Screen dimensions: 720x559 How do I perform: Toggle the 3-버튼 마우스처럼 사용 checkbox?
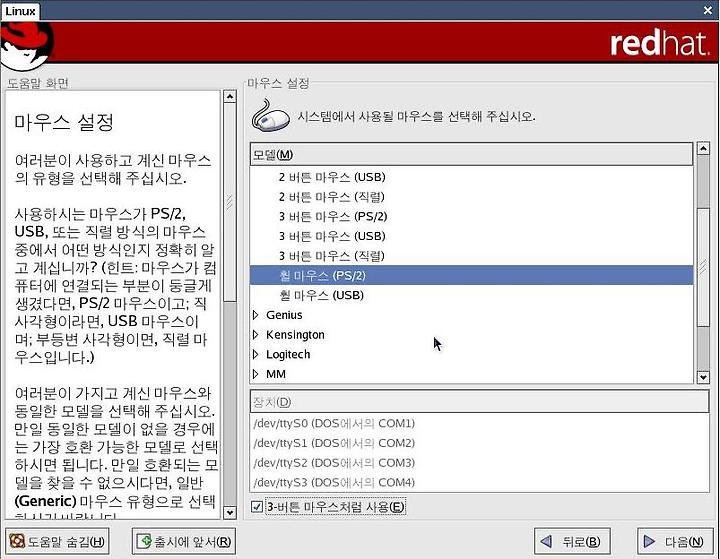tap(257, 507)
